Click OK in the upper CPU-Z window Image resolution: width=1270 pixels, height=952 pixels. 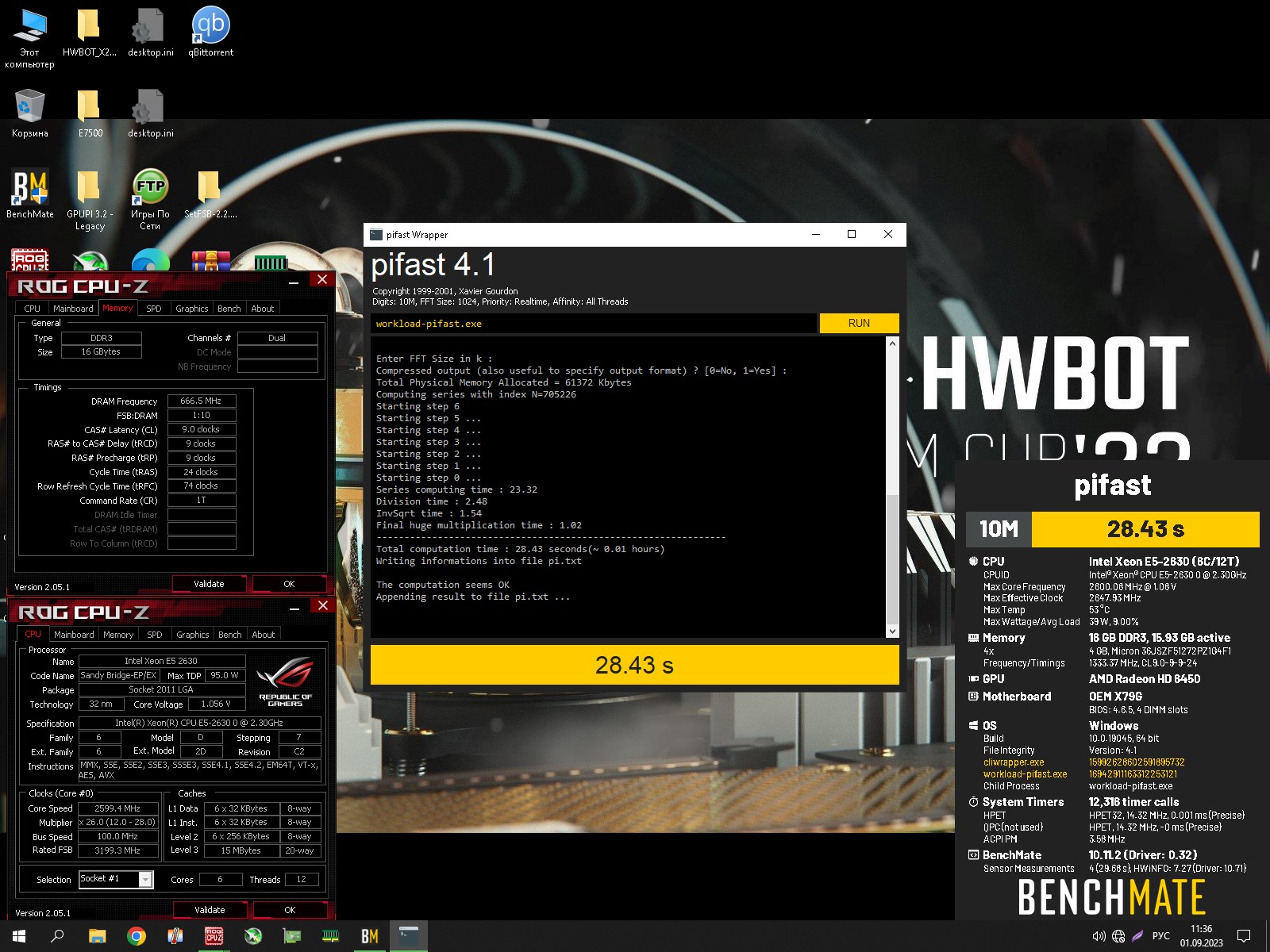coord(289,584)
